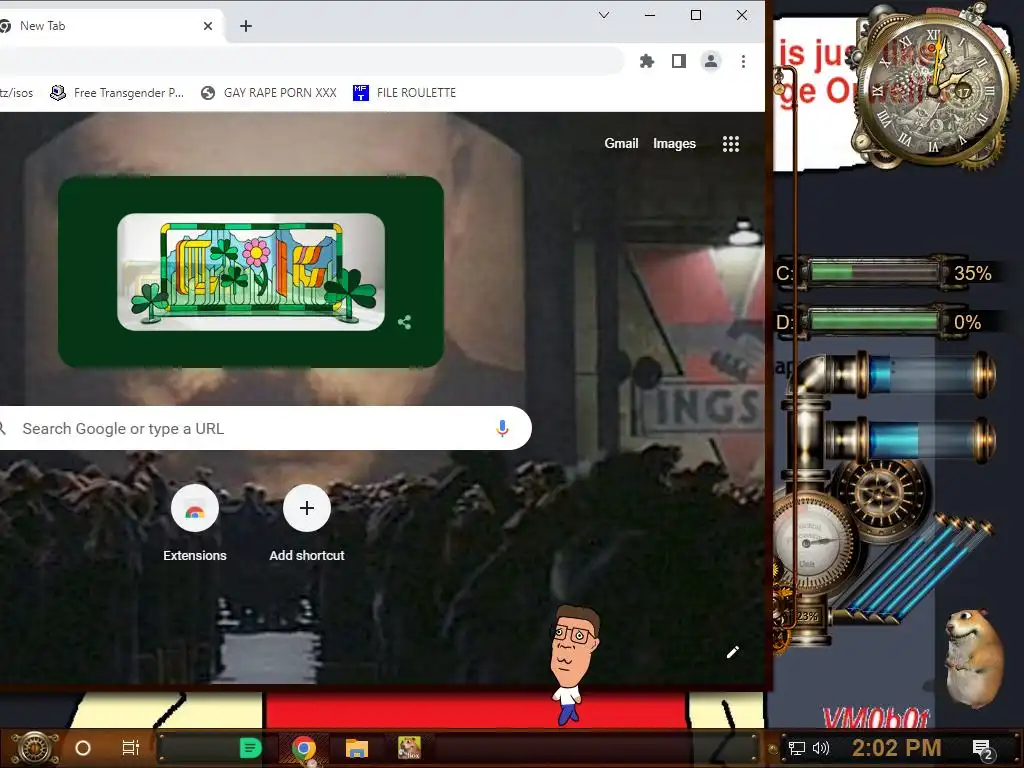Image resolution: width=1024 pixels, height=768 pixels.
Task: Click the C: drive usage bar
Action: pos(874,272)
